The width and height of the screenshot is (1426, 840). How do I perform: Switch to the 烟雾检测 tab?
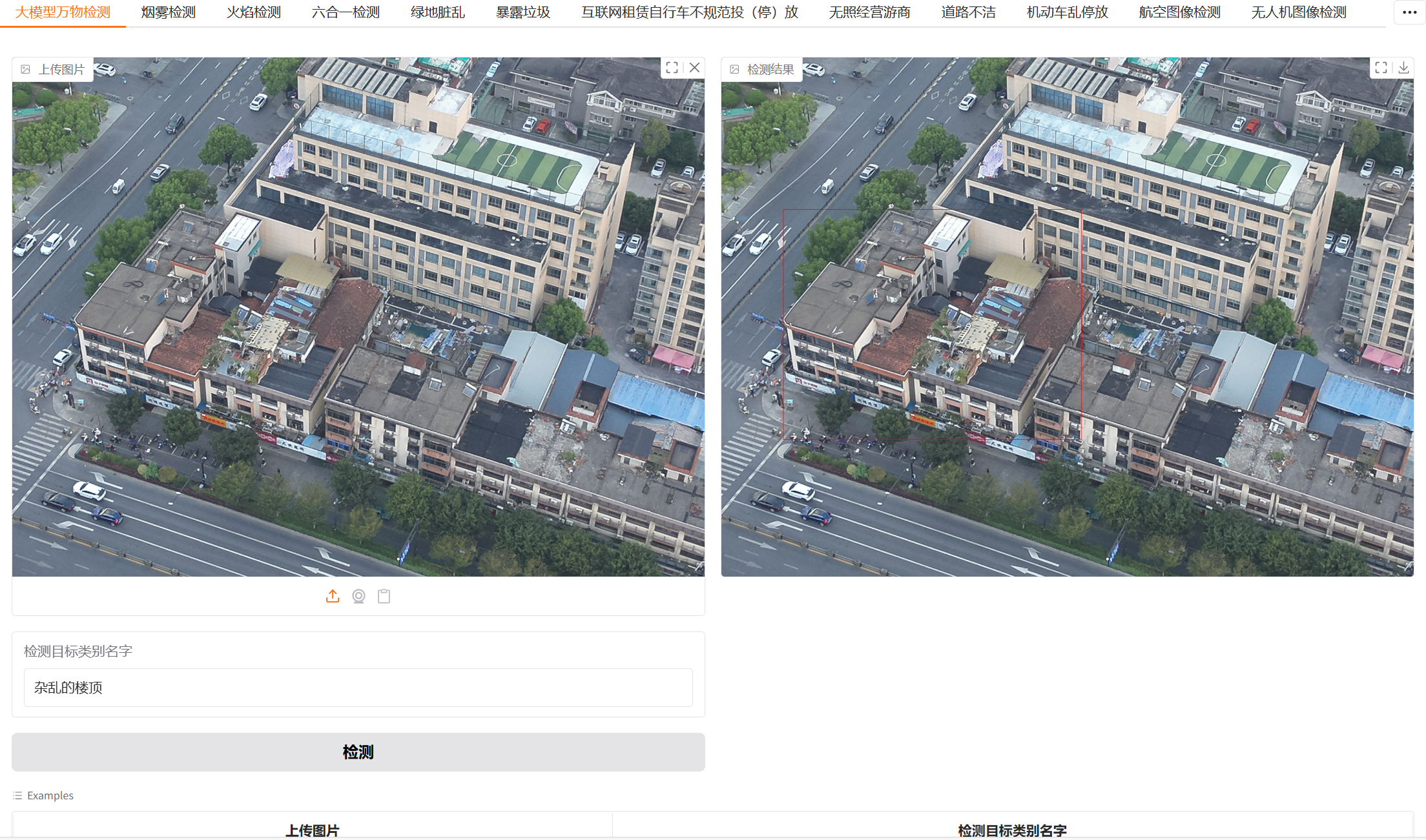tap(168, 12)
